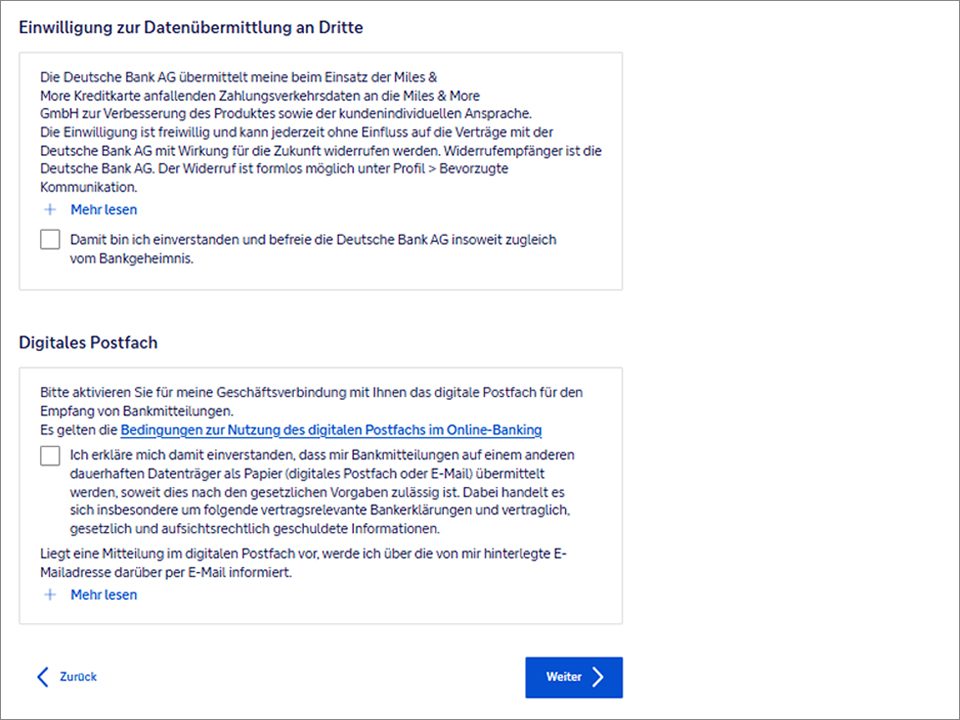Viewport: 960px width, 720px height.
Task: Expand 'Mehr lesen' in the Datenübermittlung section
Action: click(103, 210)
